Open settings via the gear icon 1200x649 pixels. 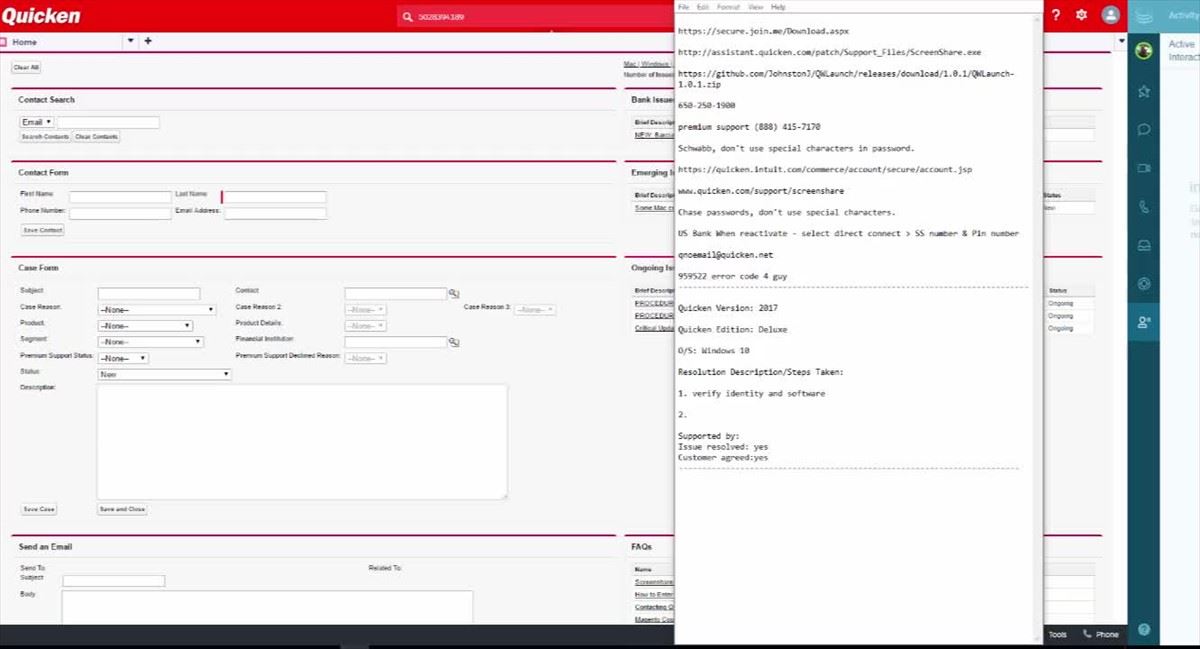(1081, 15)
